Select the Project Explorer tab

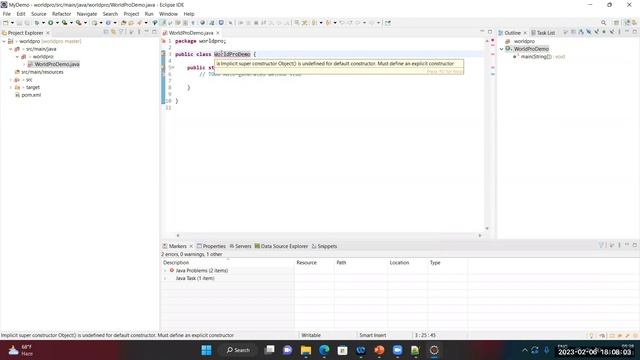pos(25,33)
